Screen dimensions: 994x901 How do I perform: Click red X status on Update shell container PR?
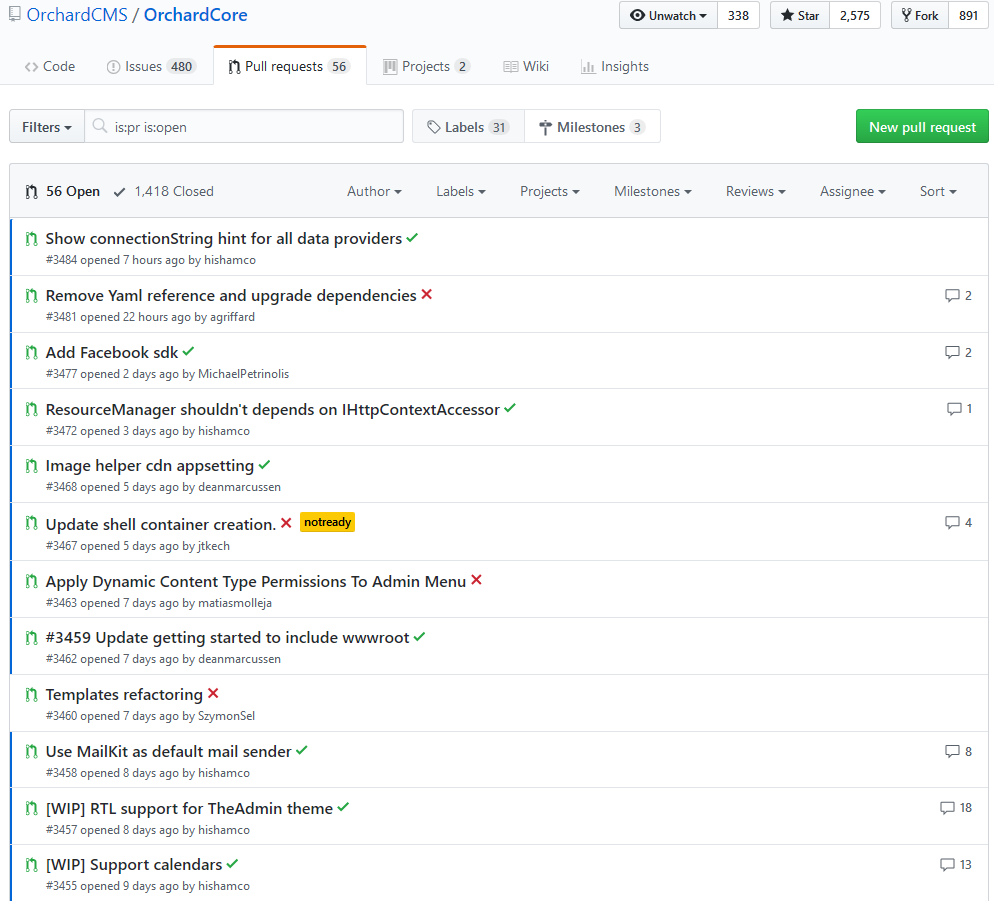(x=286, y=522)
